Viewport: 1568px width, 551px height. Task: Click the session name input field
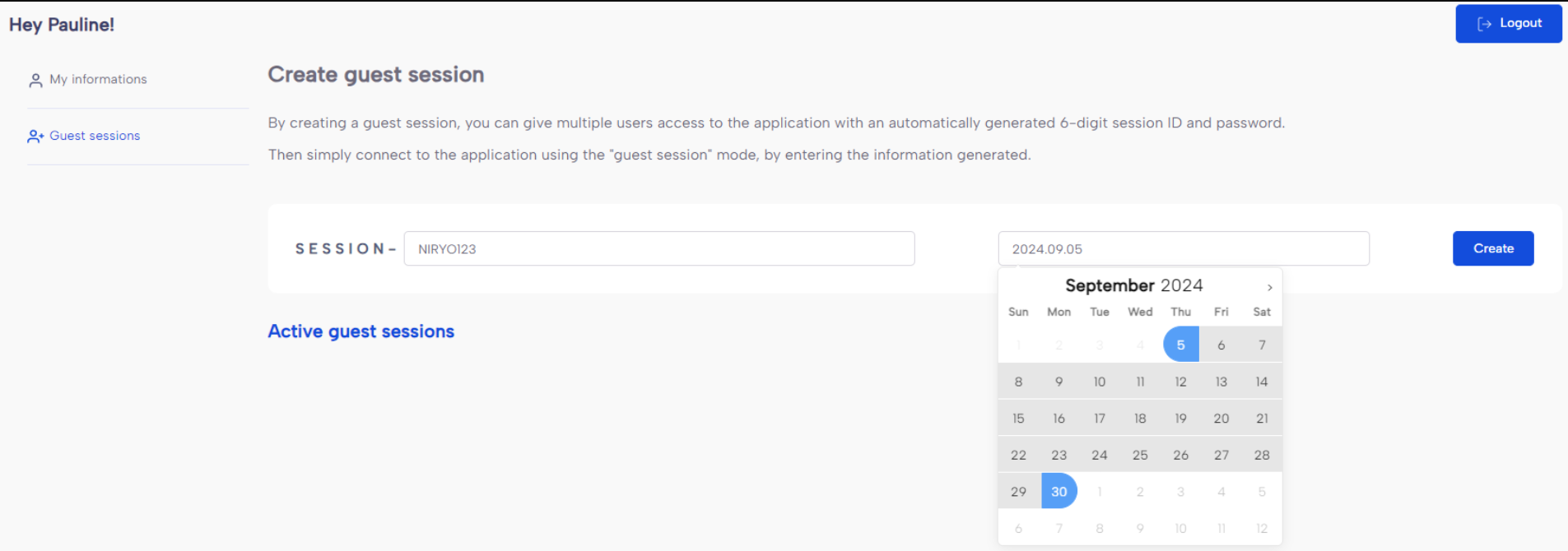658,248
